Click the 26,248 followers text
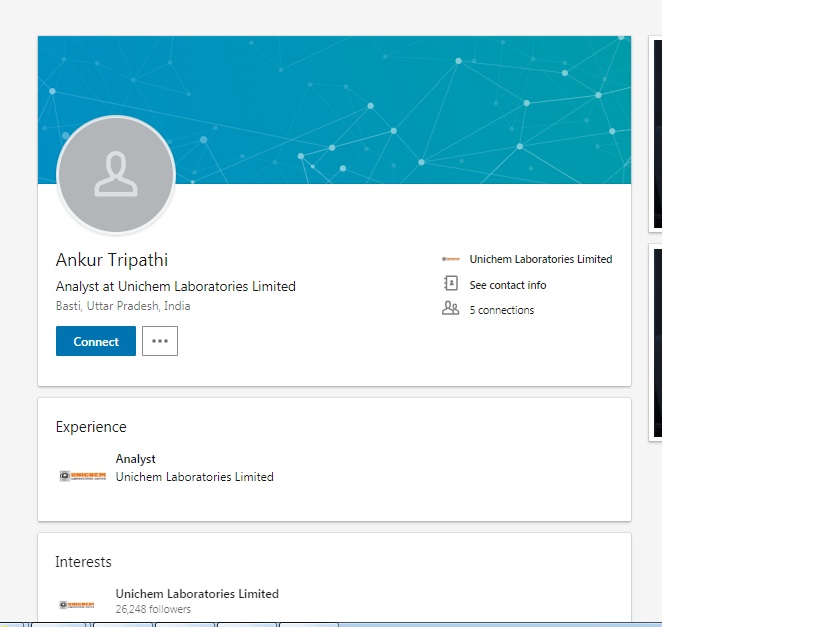The width and height of the screenshot is (819, 627). pos(153,609)
